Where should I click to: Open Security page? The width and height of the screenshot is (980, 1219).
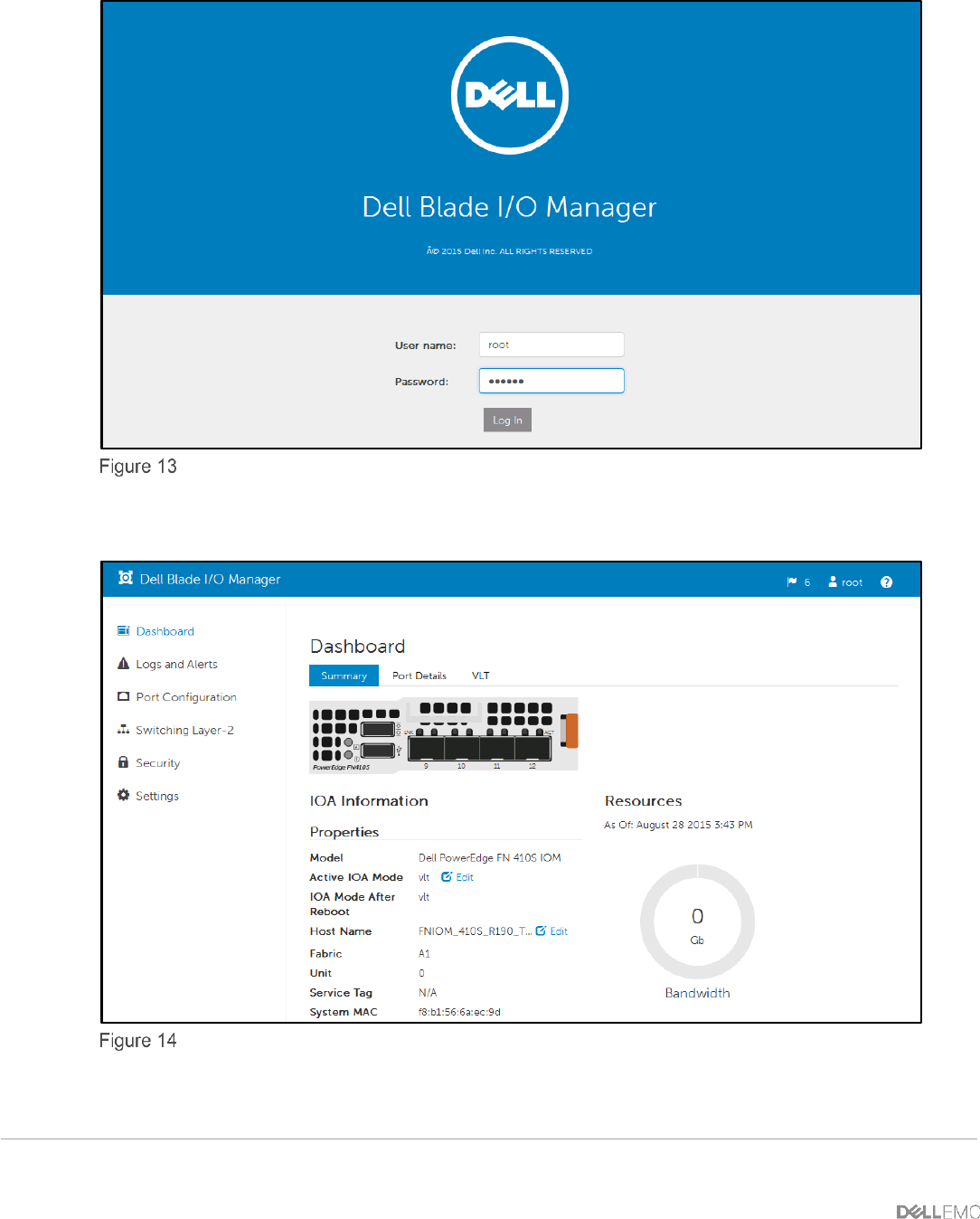pos(158,763)
